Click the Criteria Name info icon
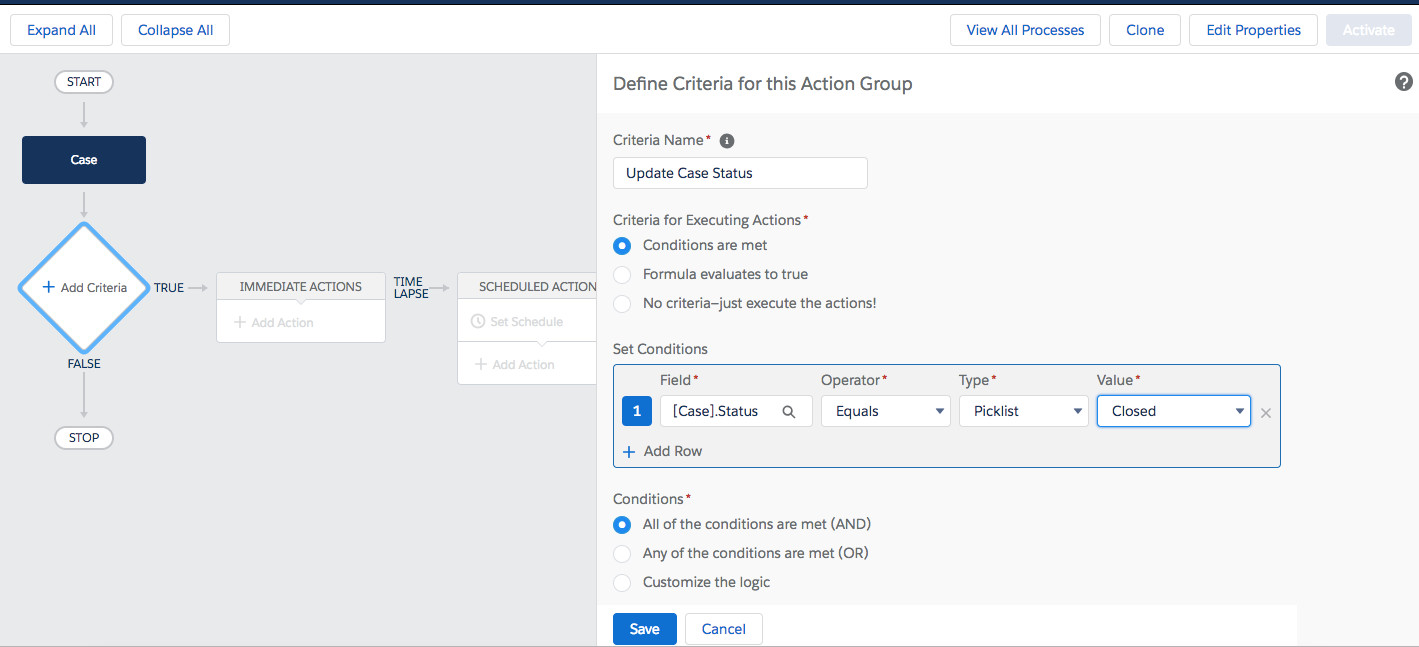Screen dimensions: 1419x647 tap(727, 141)
